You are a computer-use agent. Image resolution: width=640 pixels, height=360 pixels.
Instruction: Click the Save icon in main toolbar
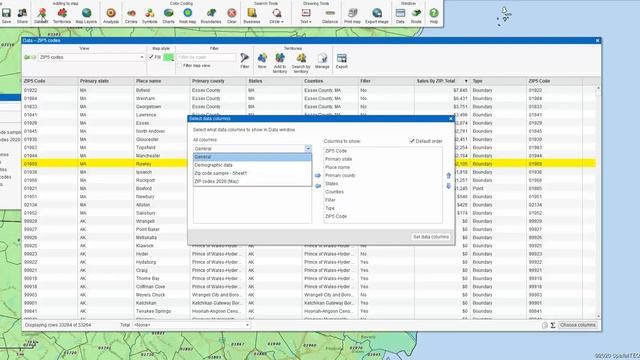pos(7,16)
